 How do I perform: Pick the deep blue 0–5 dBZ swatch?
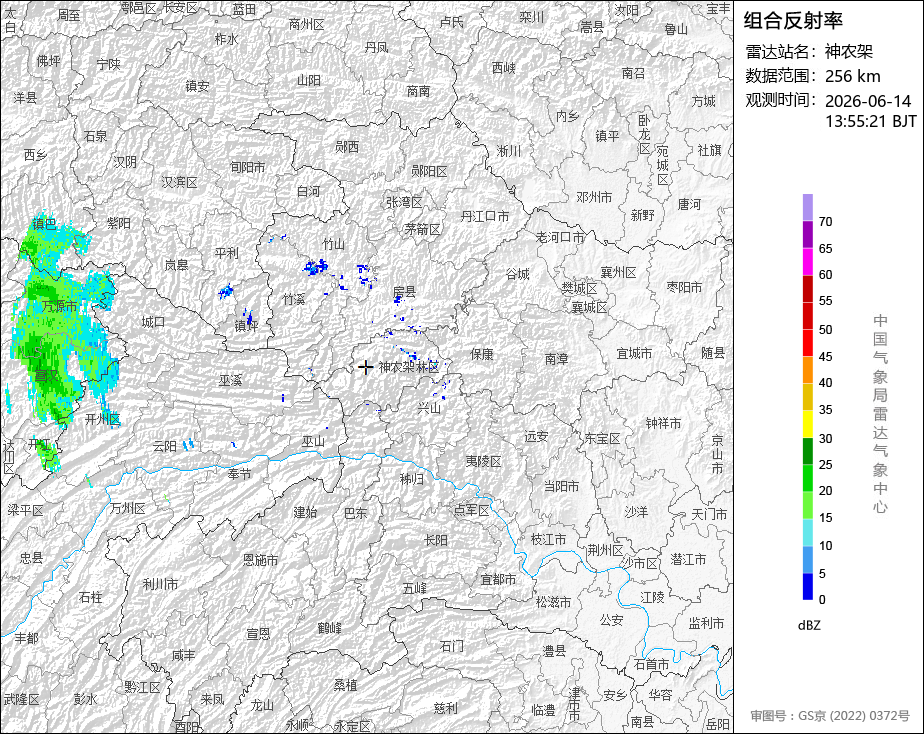(807, 587)
